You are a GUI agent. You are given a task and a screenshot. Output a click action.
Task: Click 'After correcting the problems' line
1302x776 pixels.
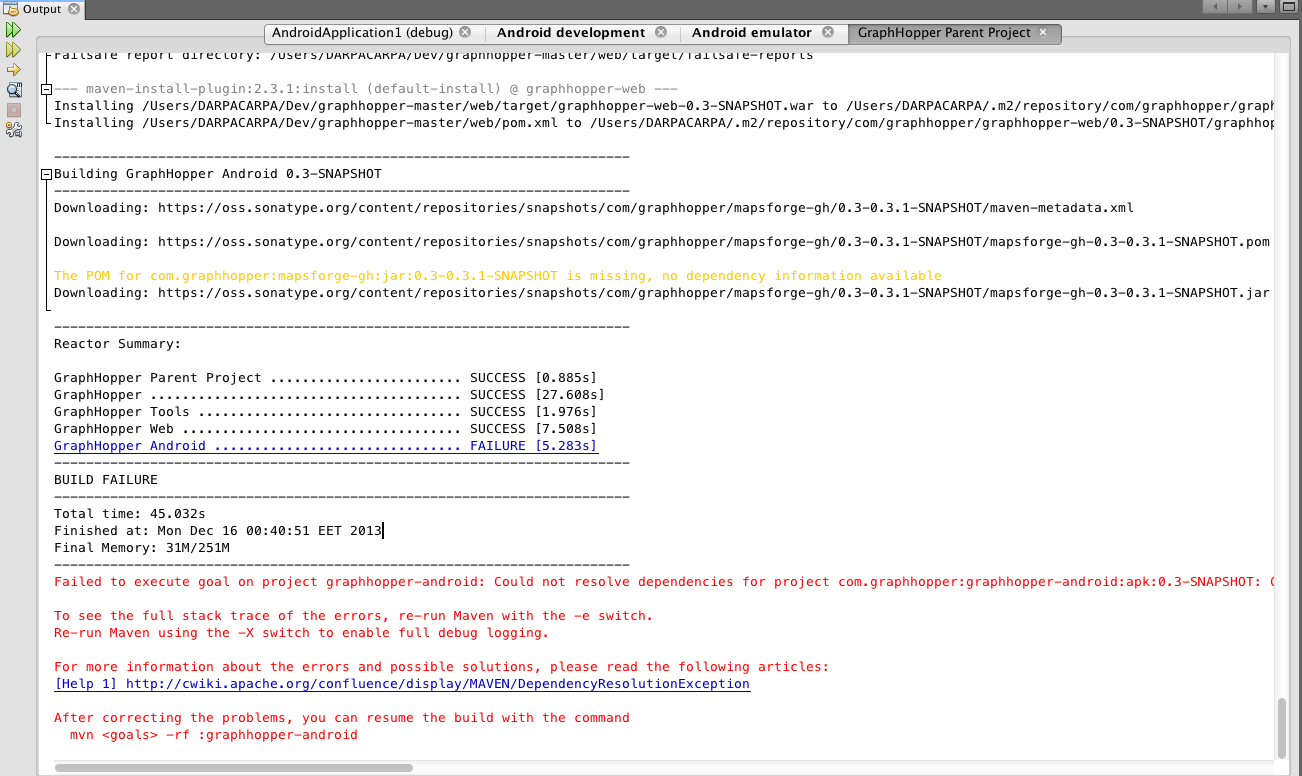coord(342,718)
